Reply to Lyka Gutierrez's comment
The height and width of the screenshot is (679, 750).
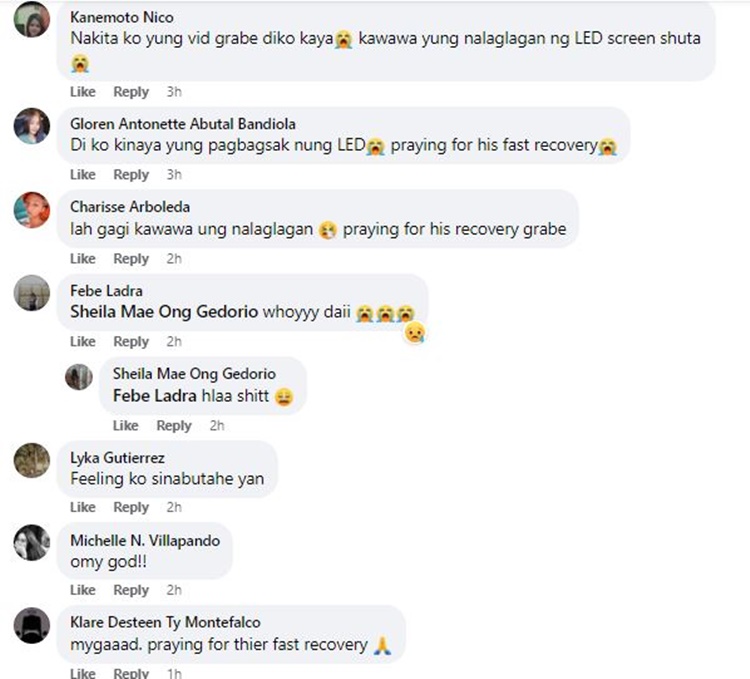pos(131,507)
